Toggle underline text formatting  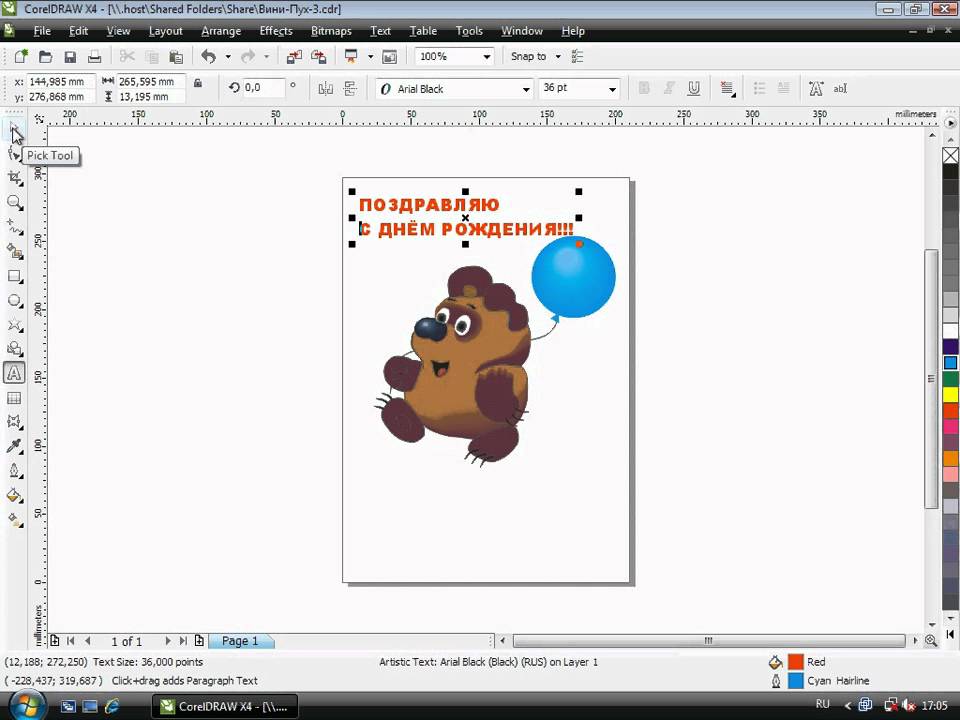[694, 88]
